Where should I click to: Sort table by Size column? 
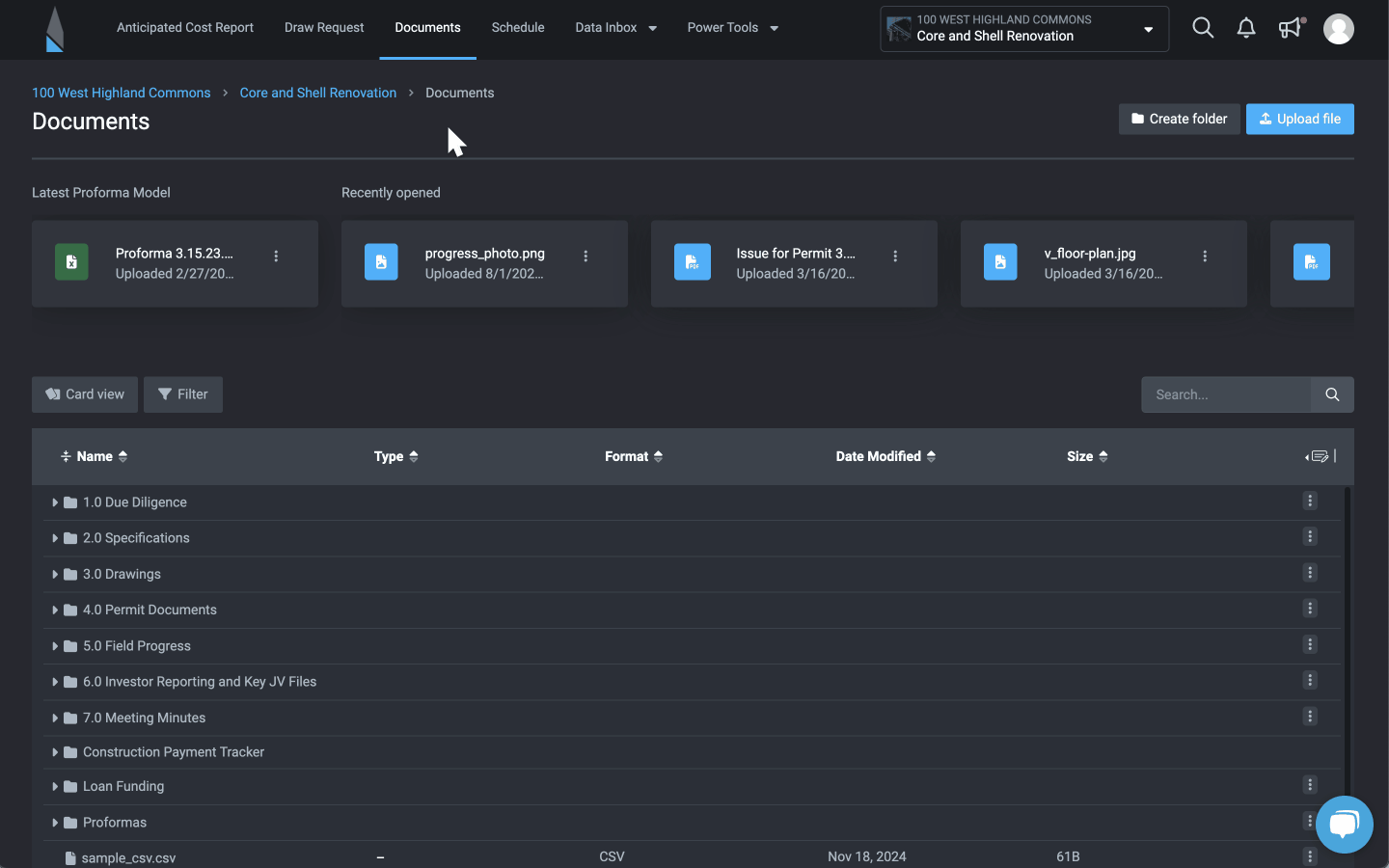tap(1087, 456)
